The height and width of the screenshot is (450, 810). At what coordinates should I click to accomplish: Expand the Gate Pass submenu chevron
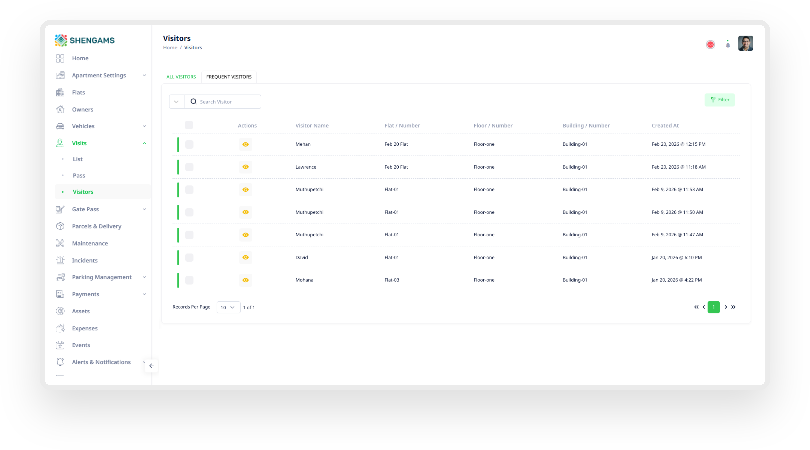[144, 209]
